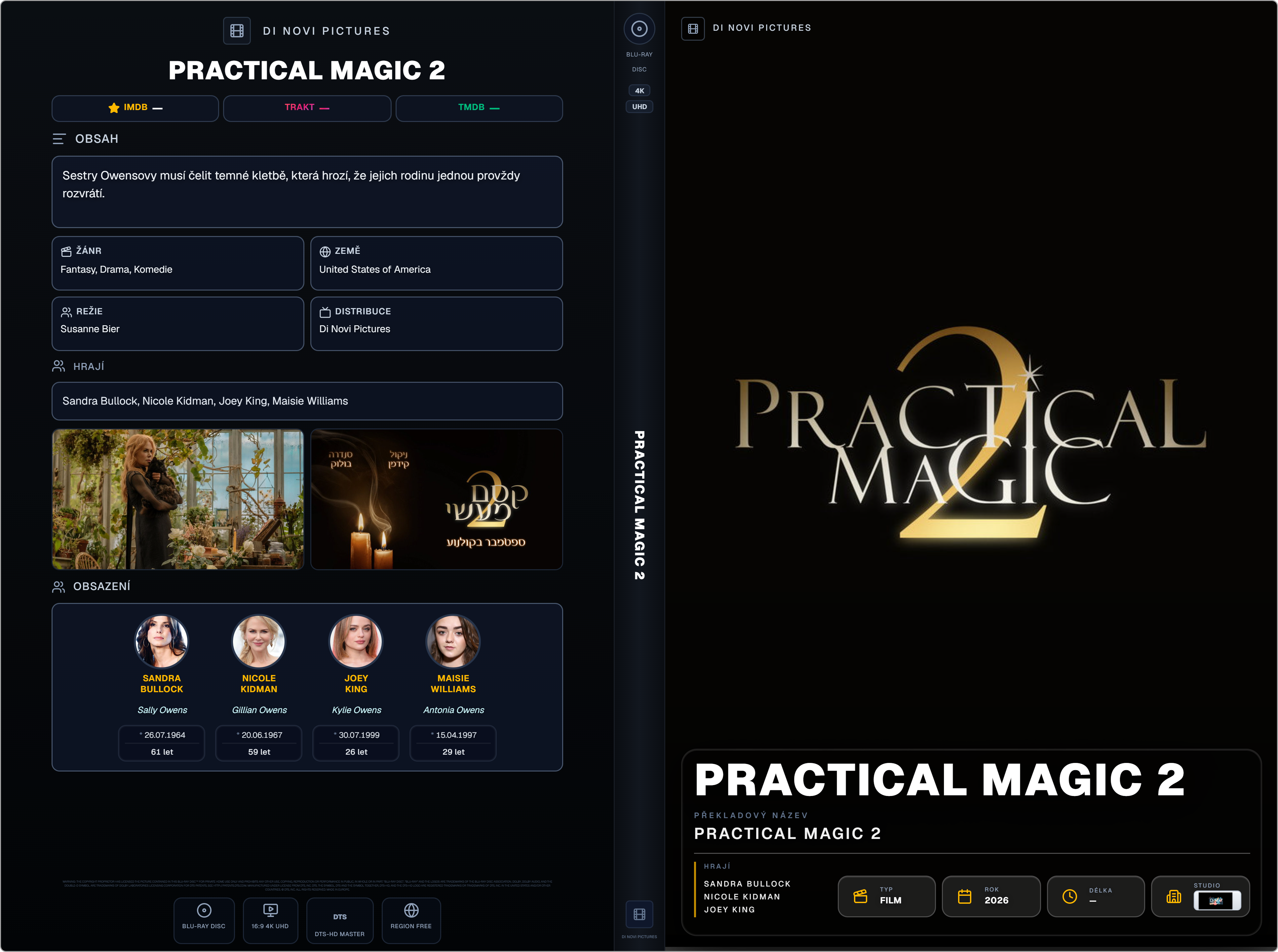Click 'United States of America' country value
The image size is (1278, 952).
[x=375, y=270]
